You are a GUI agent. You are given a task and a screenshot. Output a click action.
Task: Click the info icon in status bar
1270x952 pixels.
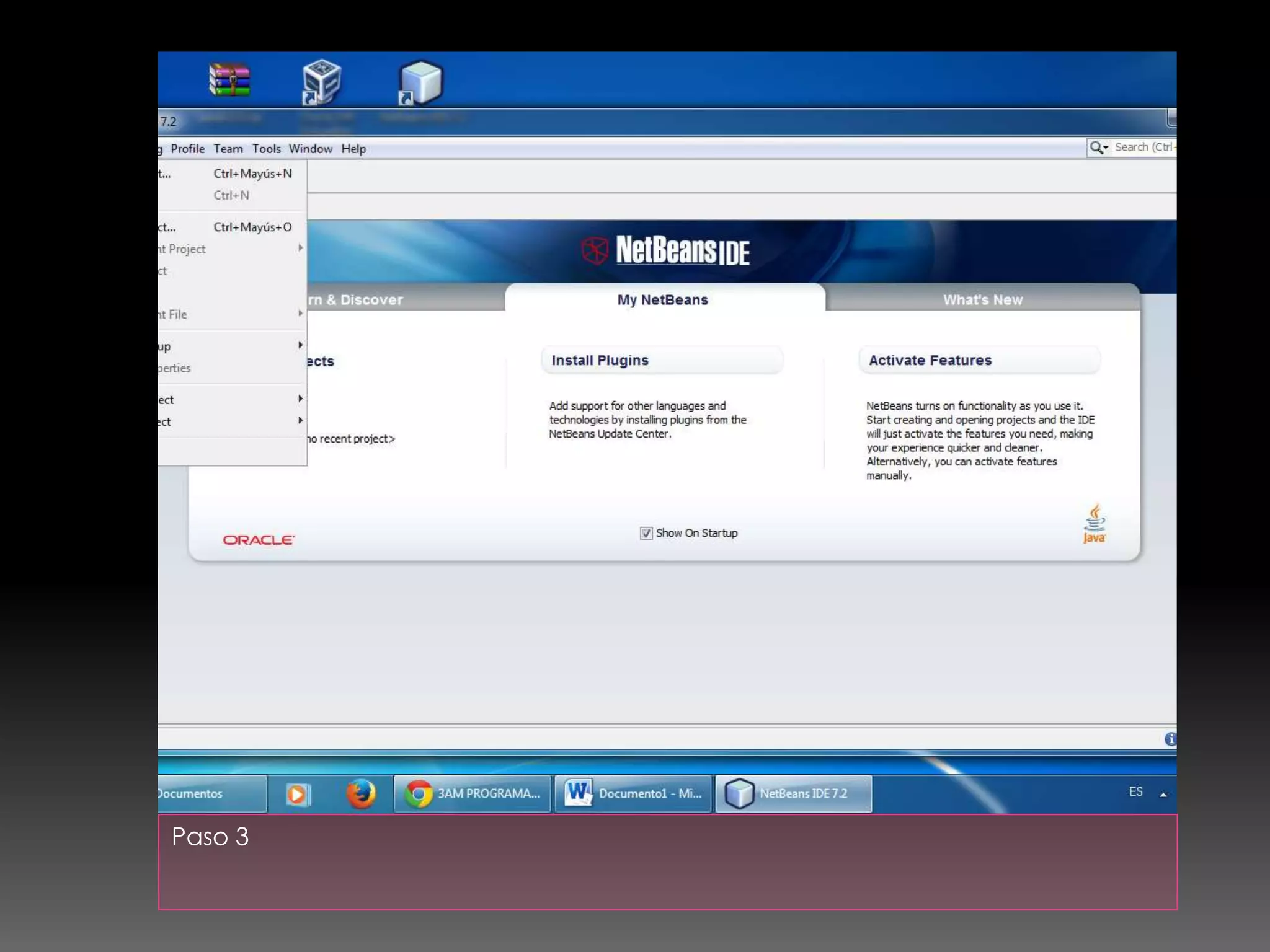pyautogui.click(x=1170, y=739)
